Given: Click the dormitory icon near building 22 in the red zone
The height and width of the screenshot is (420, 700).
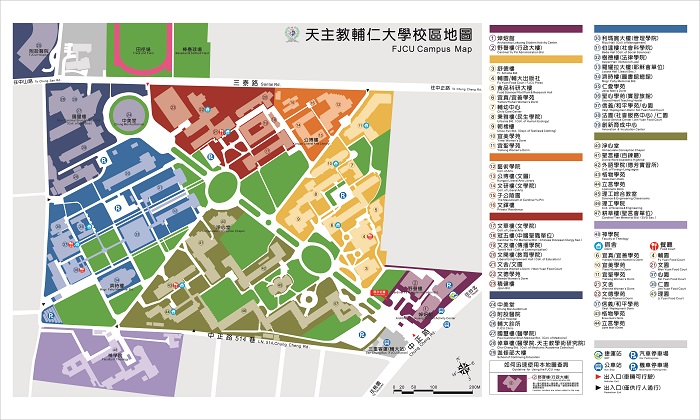Looking at the screenshot, I should 208,109.
